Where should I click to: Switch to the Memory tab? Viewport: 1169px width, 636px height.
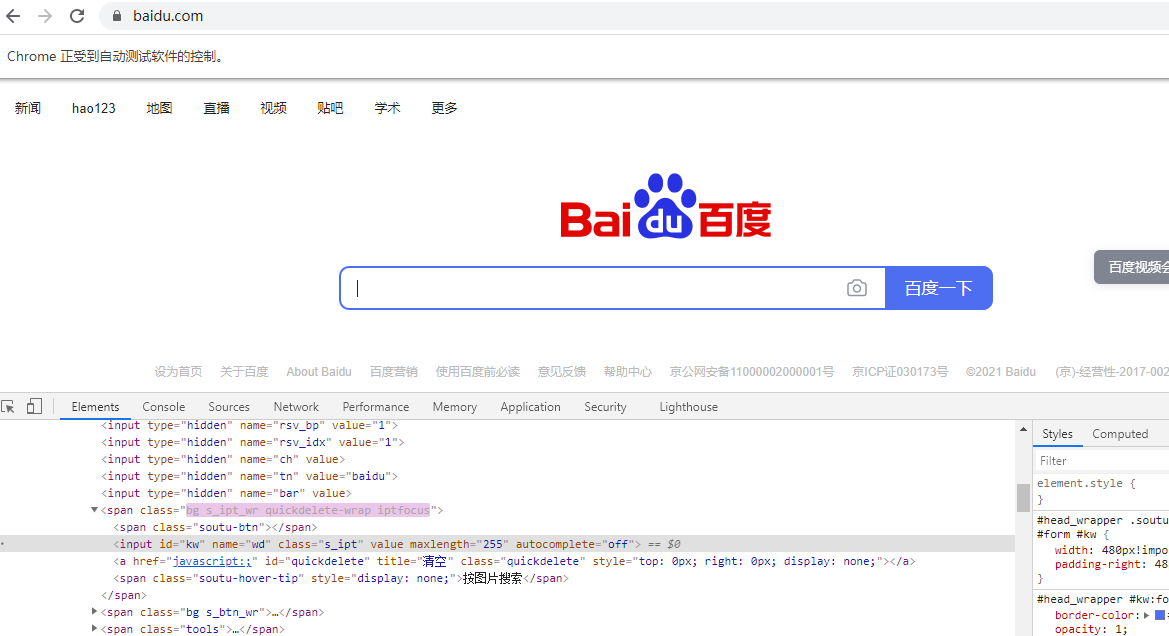point(455,406)
